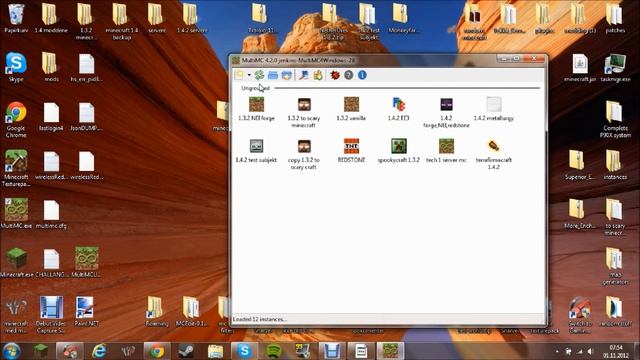640x360 pixels.
Task: Click the Skype desktop shortcut
Action: [16, 67]
